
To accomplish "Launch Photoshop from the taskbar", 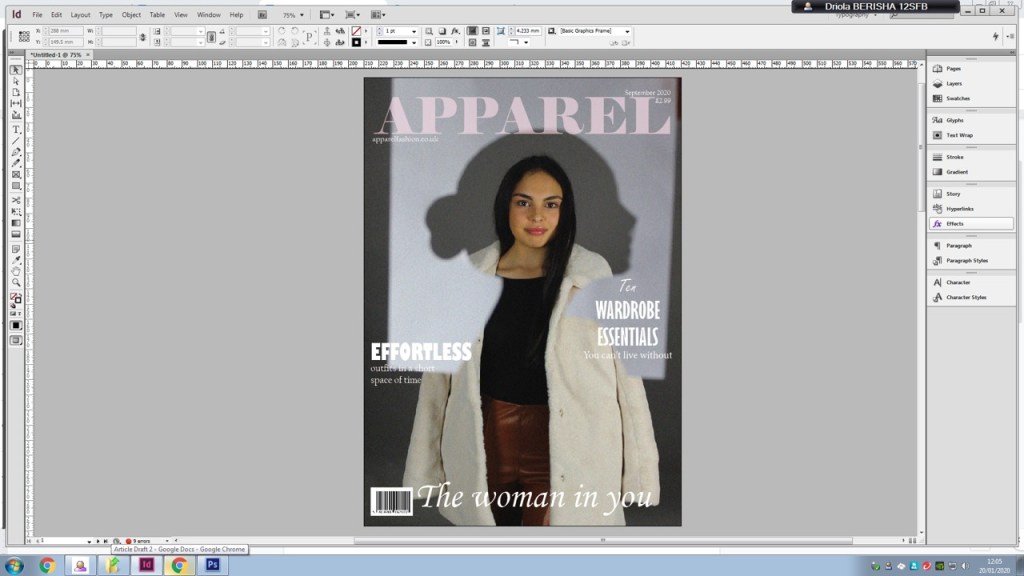I will (212, 564).
